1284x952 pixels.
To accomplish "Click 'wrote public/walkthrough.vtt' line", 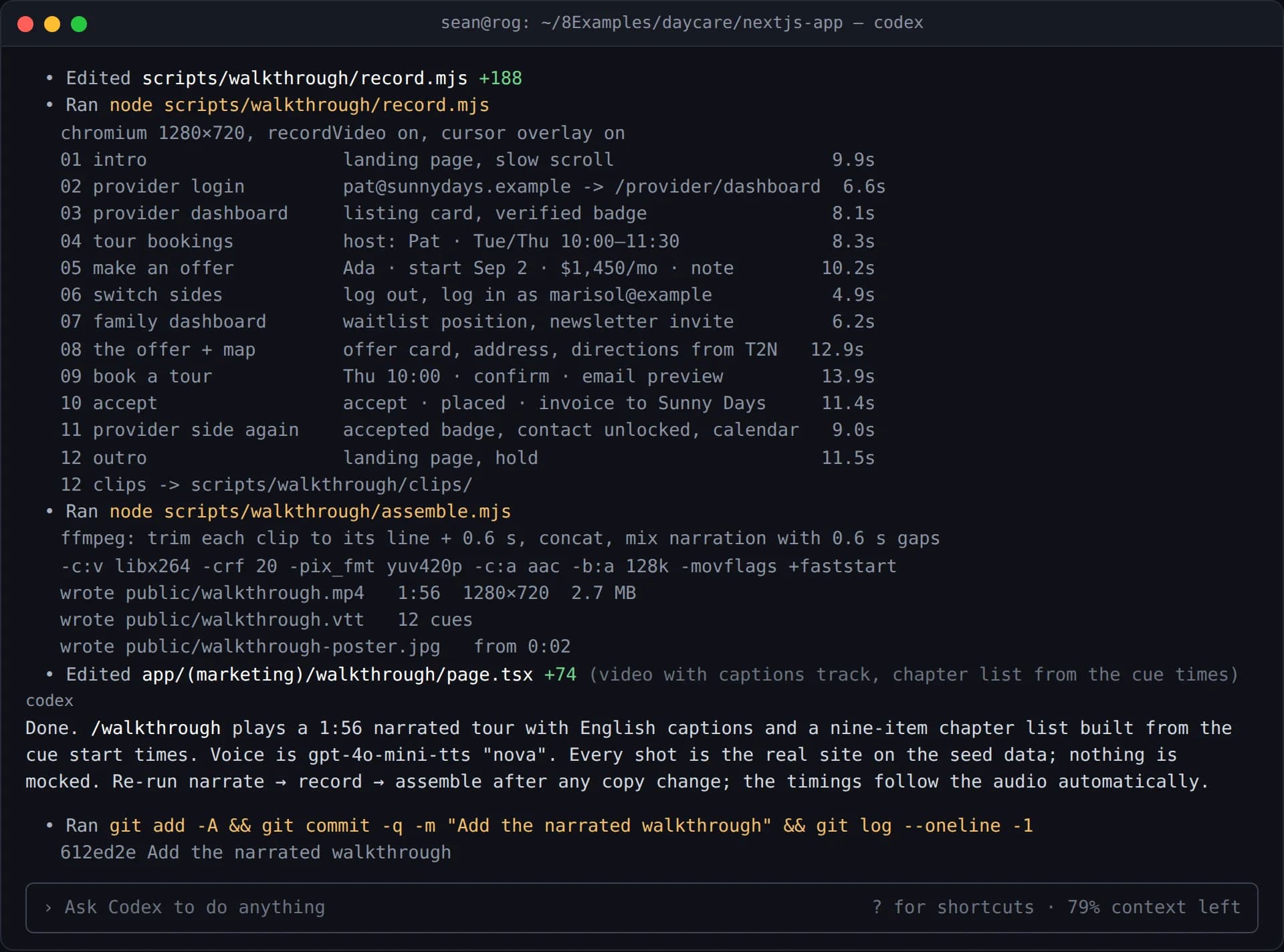I will [x=266, y=620].
